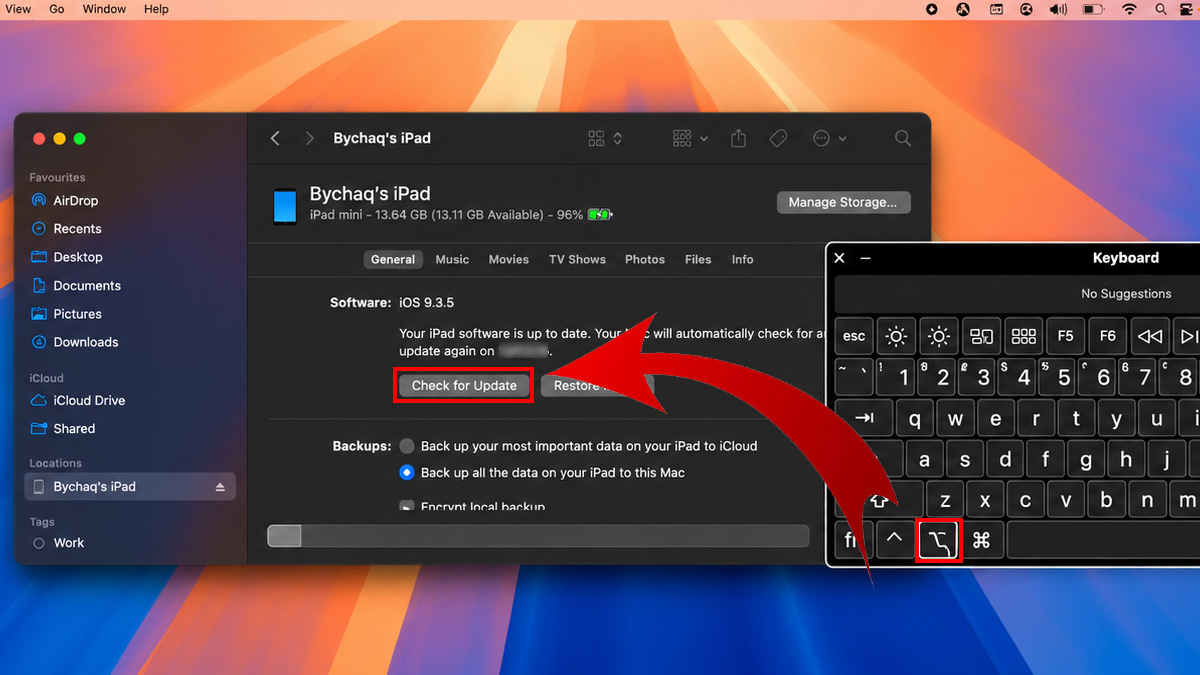Click the Mission Control key on the on-screen keyboard

coord(981,336)
